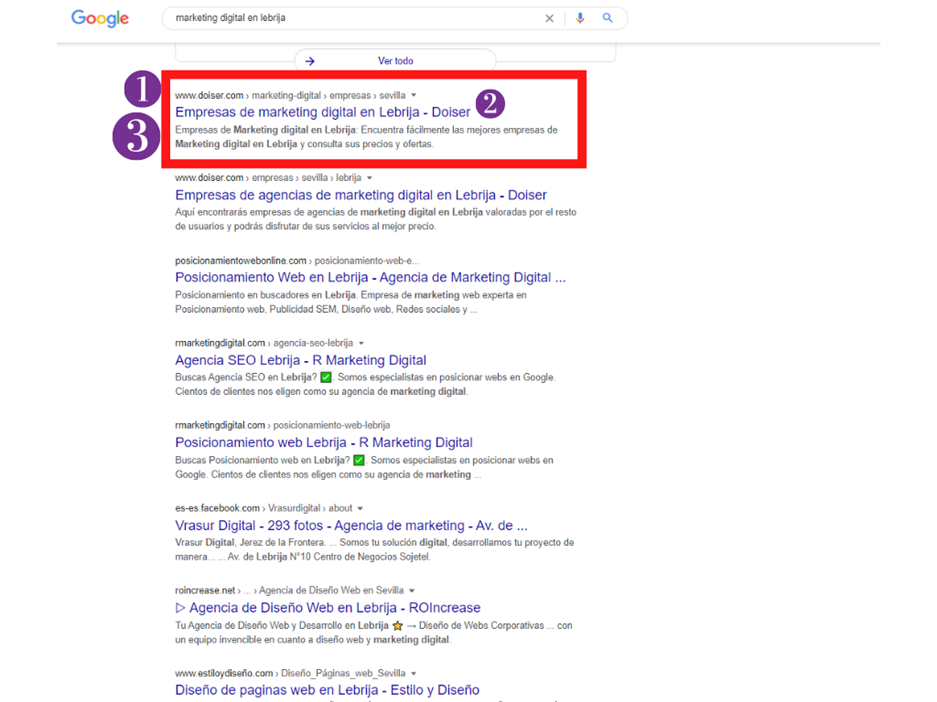Open 'Posicionamiento Web en Lebrija - Agencia de Marketing Digital' result
The height and width of the screenshot is (702, 937).
click(x=370, y=277)
